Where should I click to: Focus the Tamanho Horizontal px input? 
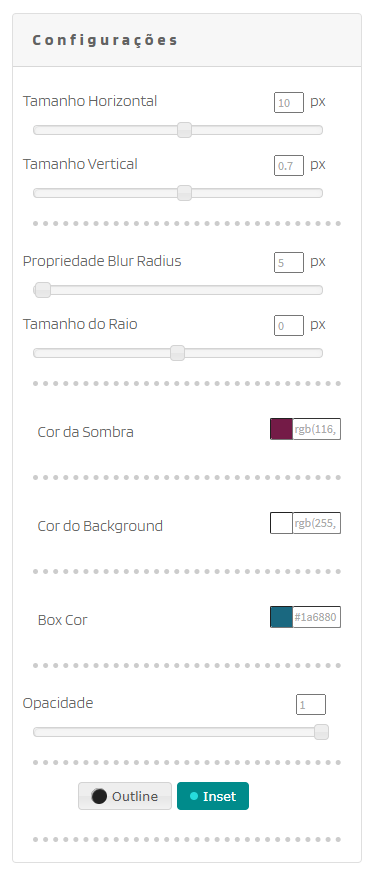[289, 103]
